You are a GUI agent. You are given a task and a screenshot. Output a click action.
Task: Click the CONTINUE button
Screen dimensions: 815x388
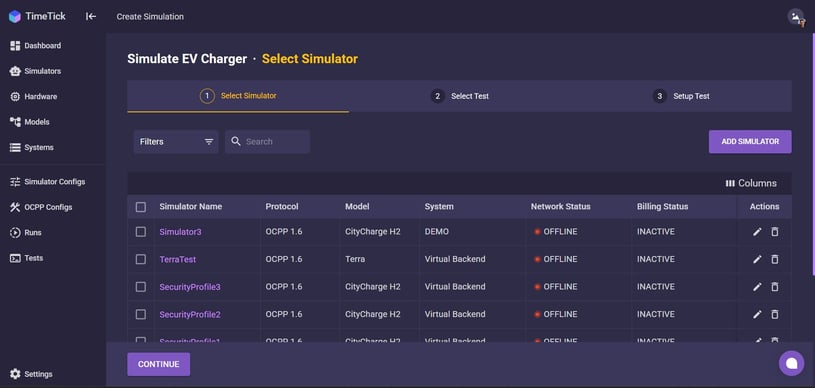159,364
